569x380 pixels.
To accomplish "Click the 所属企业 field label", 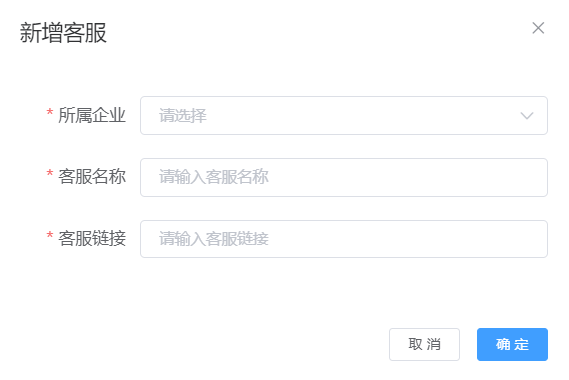I will 92,115.
